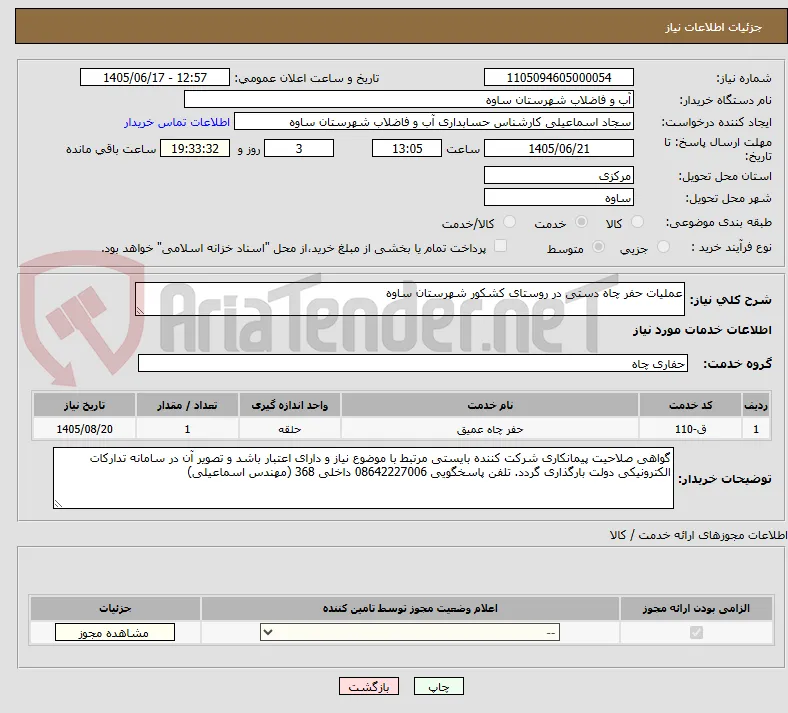The height and width of the screenshot is (713, 788).
Task: Click the ردیف column header
Action: coord(756,405)
